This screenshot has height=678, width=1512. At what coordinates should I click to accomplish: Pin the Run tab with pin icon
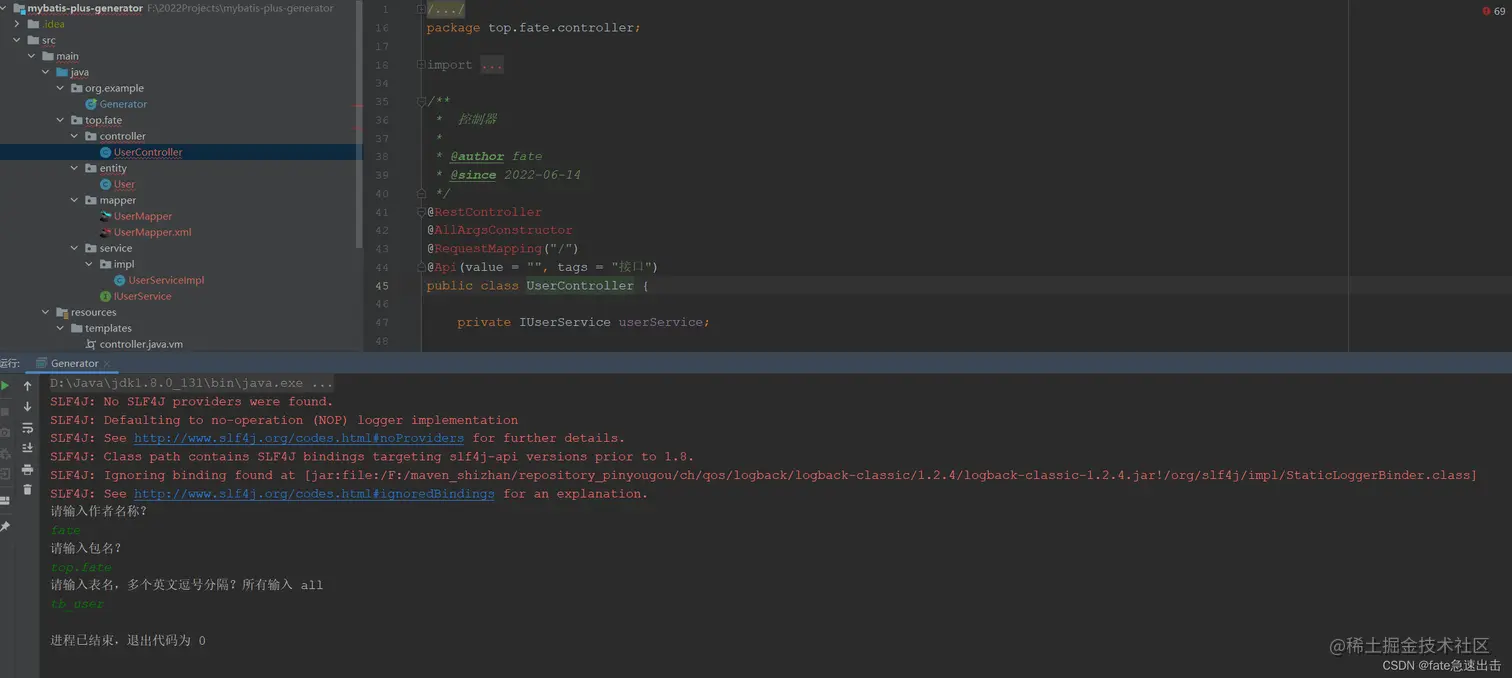click(5, 527)
